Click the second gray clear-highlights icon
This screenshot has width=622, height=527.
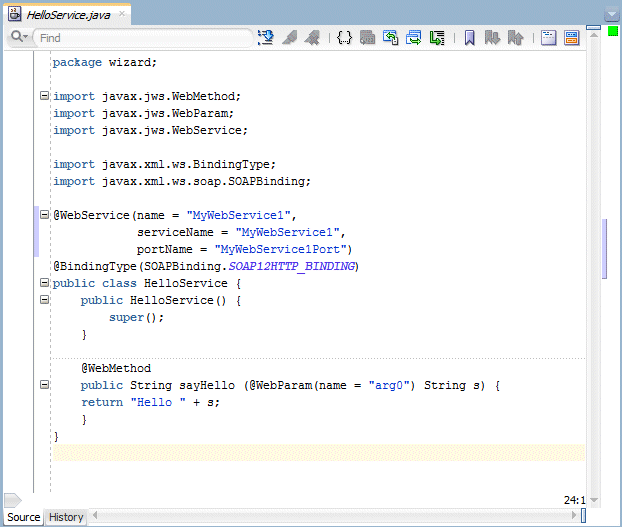[313, 38]
